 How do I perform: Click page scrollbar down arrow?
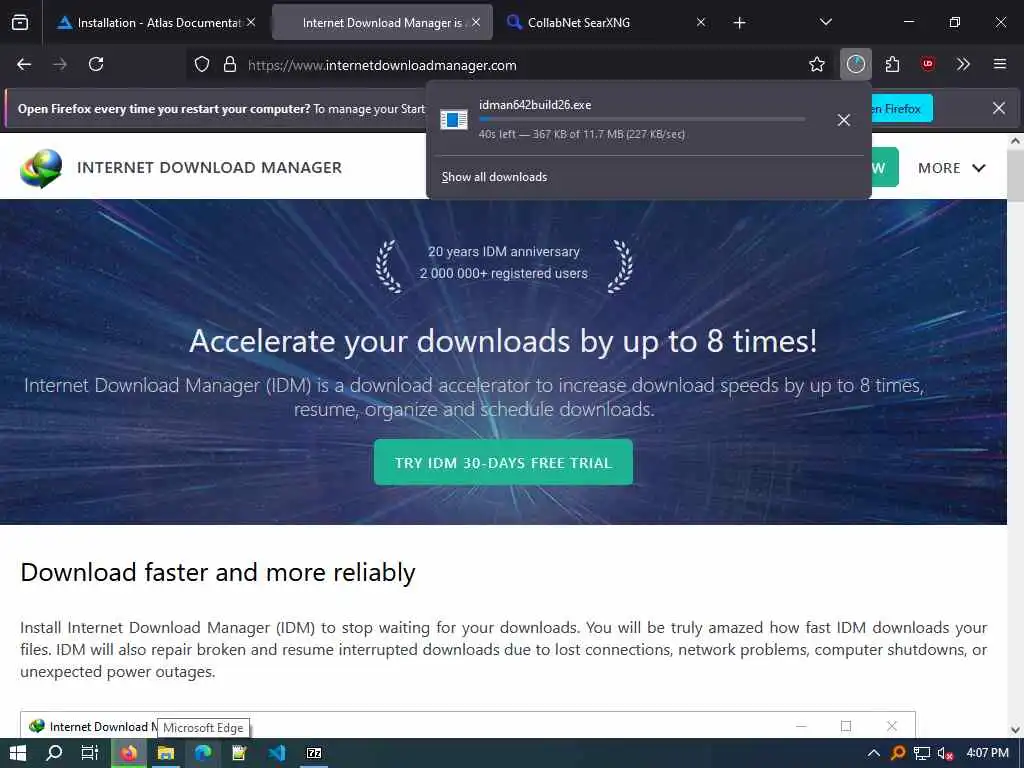[x=1016, y=729]
